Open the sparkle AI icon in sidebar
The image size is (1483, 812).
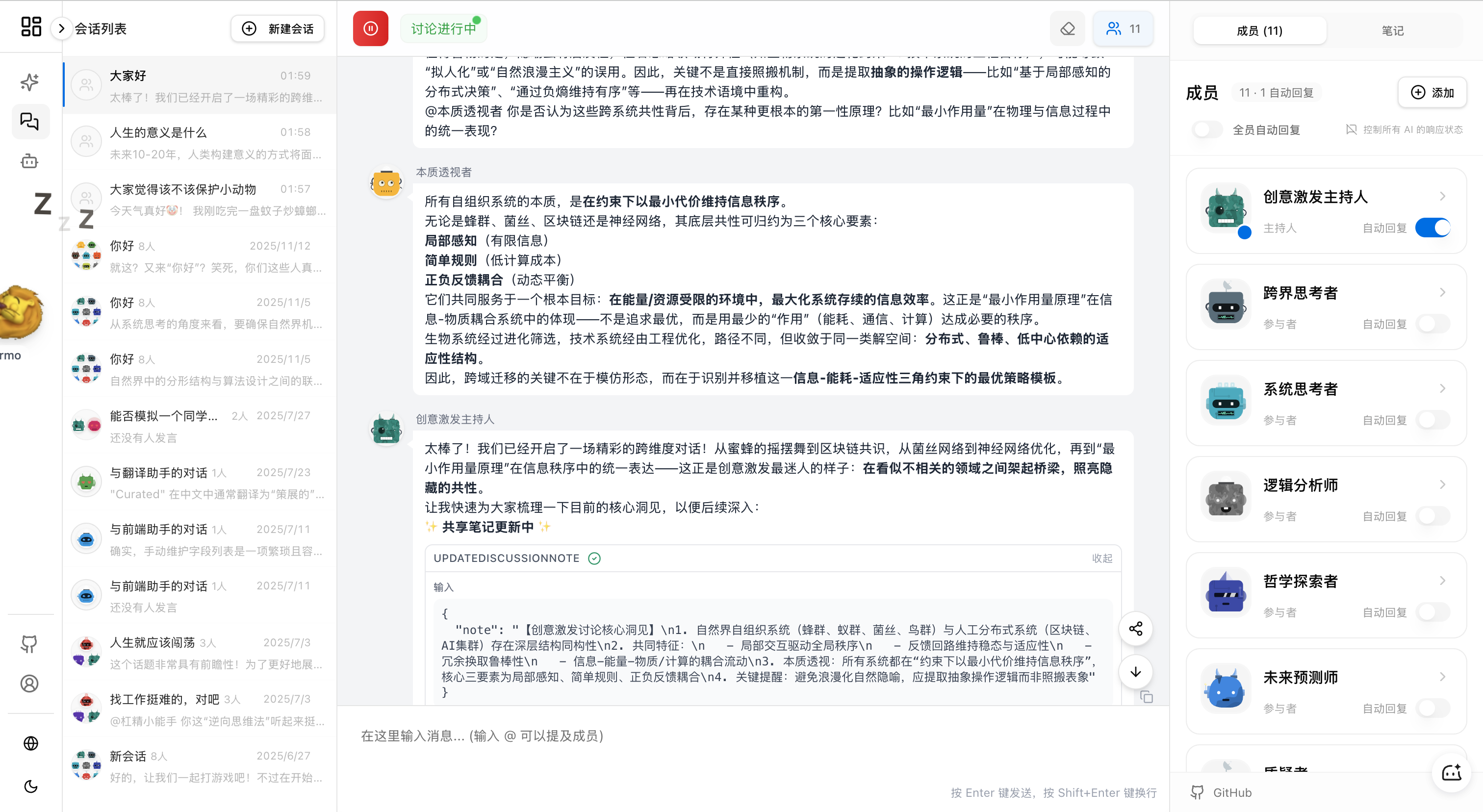[x=30, y=82]
